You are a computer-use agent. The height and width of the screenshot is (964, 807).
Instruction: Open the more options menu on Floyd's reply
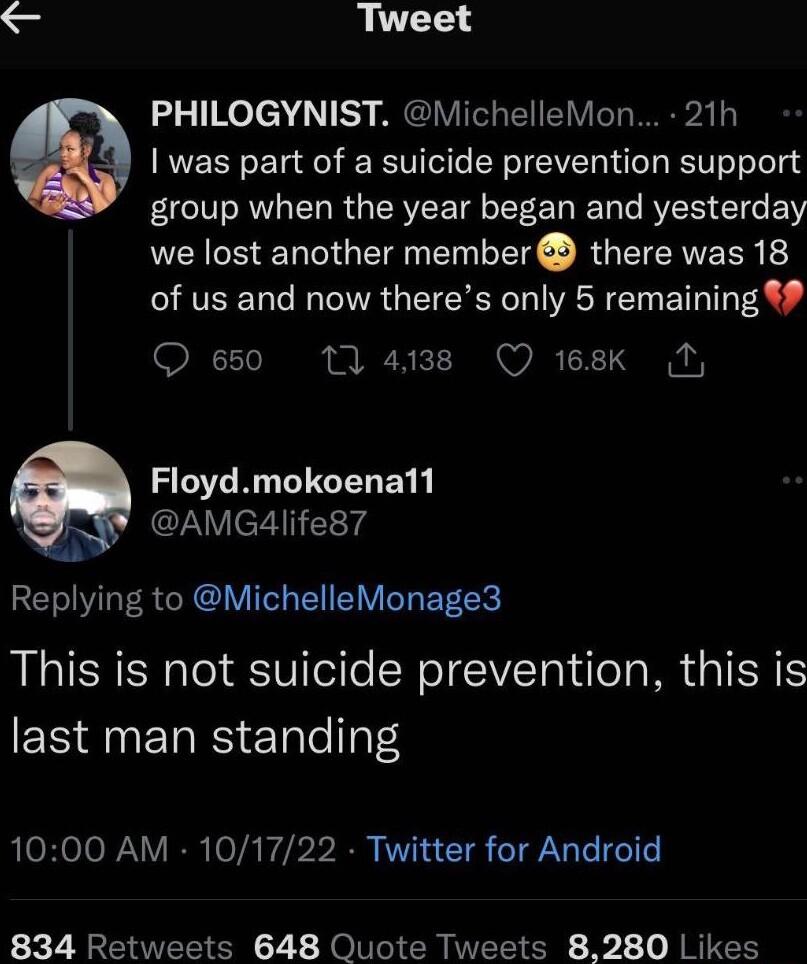pyautogui.click(x=788, y=478)
